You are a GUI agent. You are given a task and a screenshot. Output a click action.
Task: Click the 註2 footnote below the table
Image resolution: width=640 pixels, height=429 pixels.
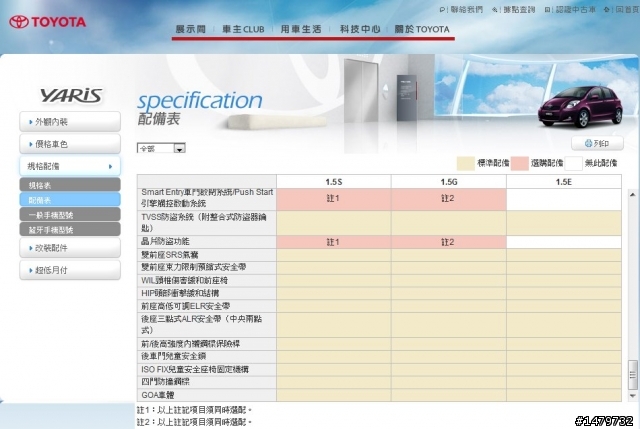[194, 422]
